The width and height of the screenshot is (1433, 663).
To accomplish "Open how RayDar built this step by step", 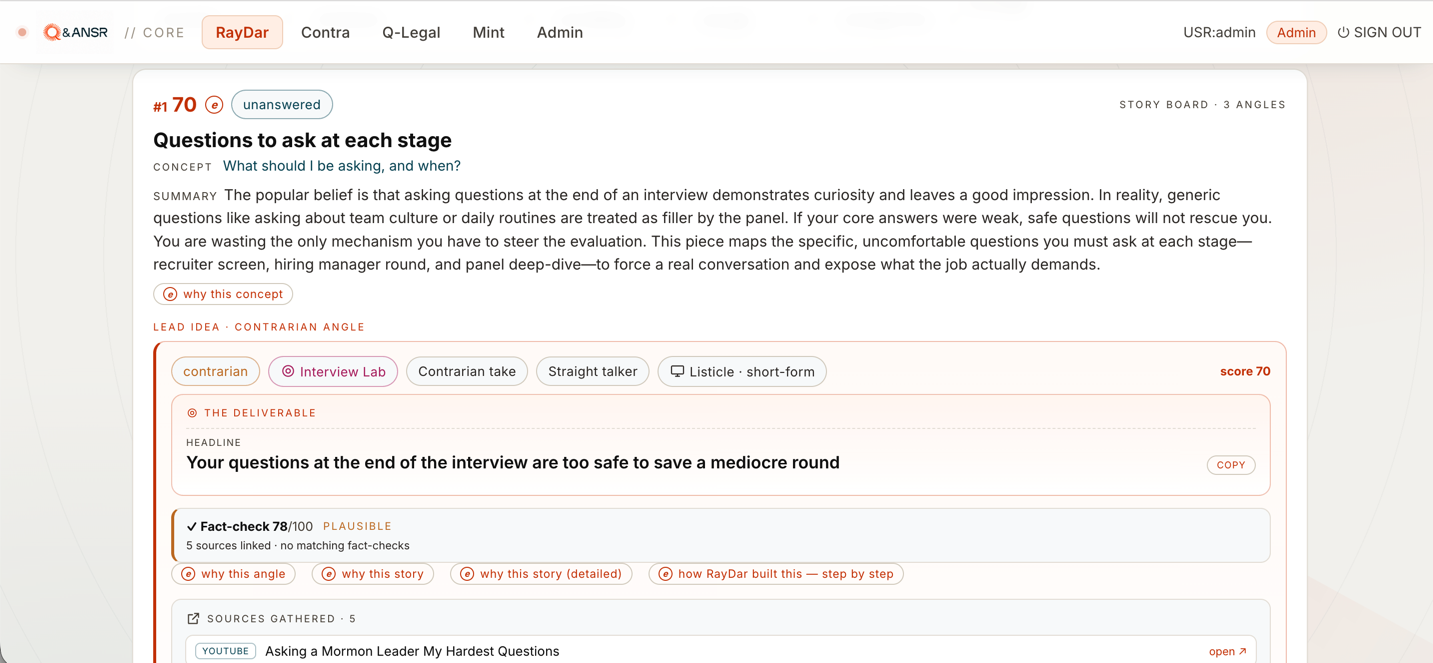I will coord(777,574).
